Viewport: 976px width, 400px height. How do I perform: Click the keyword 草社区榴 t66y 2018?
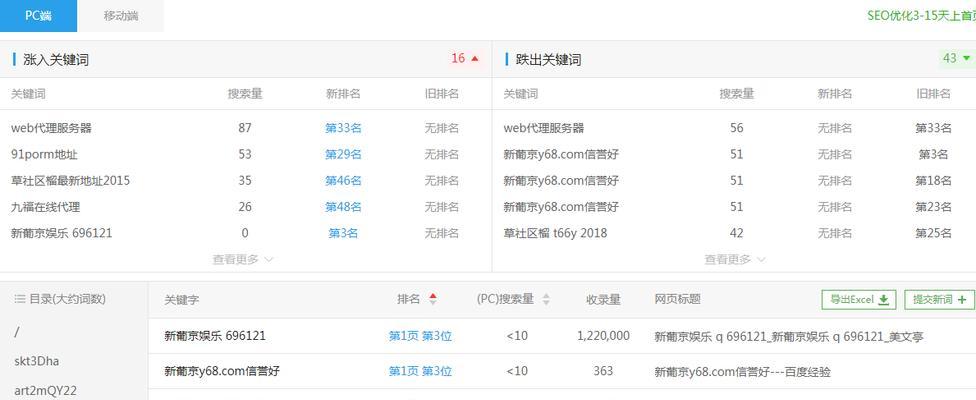pyautogui.click(x=555, y=233)
